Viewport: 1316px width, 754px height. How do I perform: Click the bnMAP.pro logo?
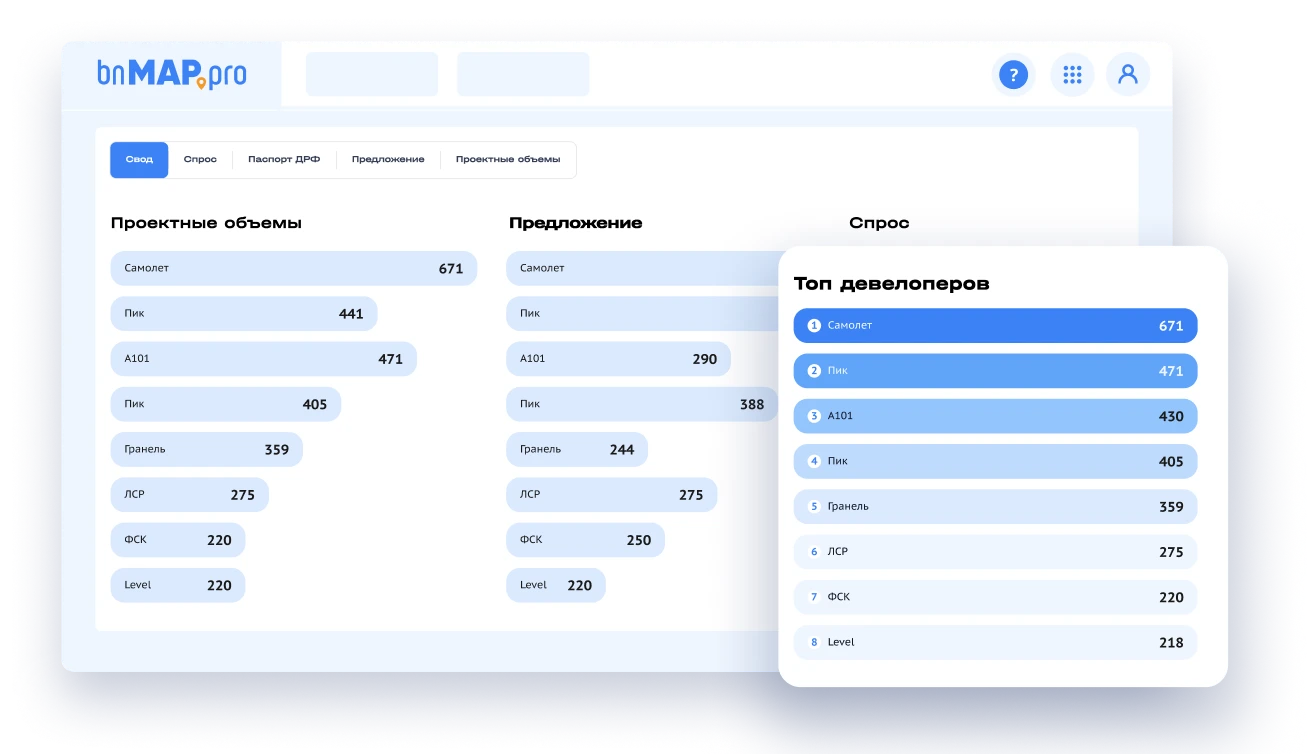coord(172,74)
